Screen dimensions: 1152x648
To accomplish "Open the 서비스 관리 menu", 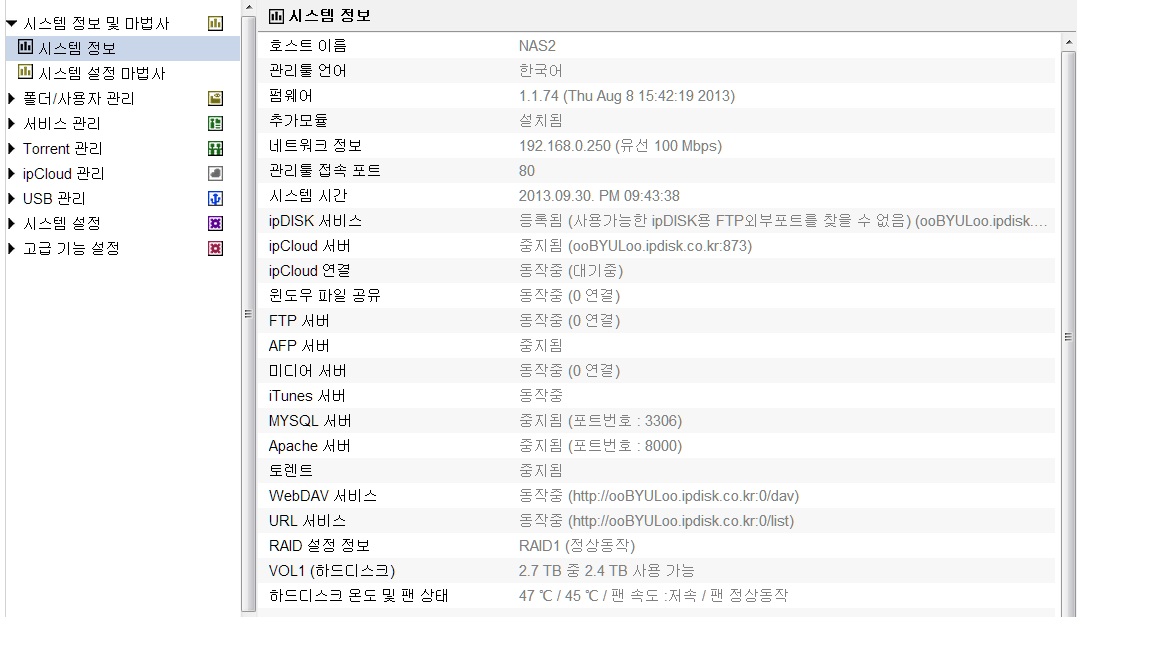I will (x=62, y=123).
